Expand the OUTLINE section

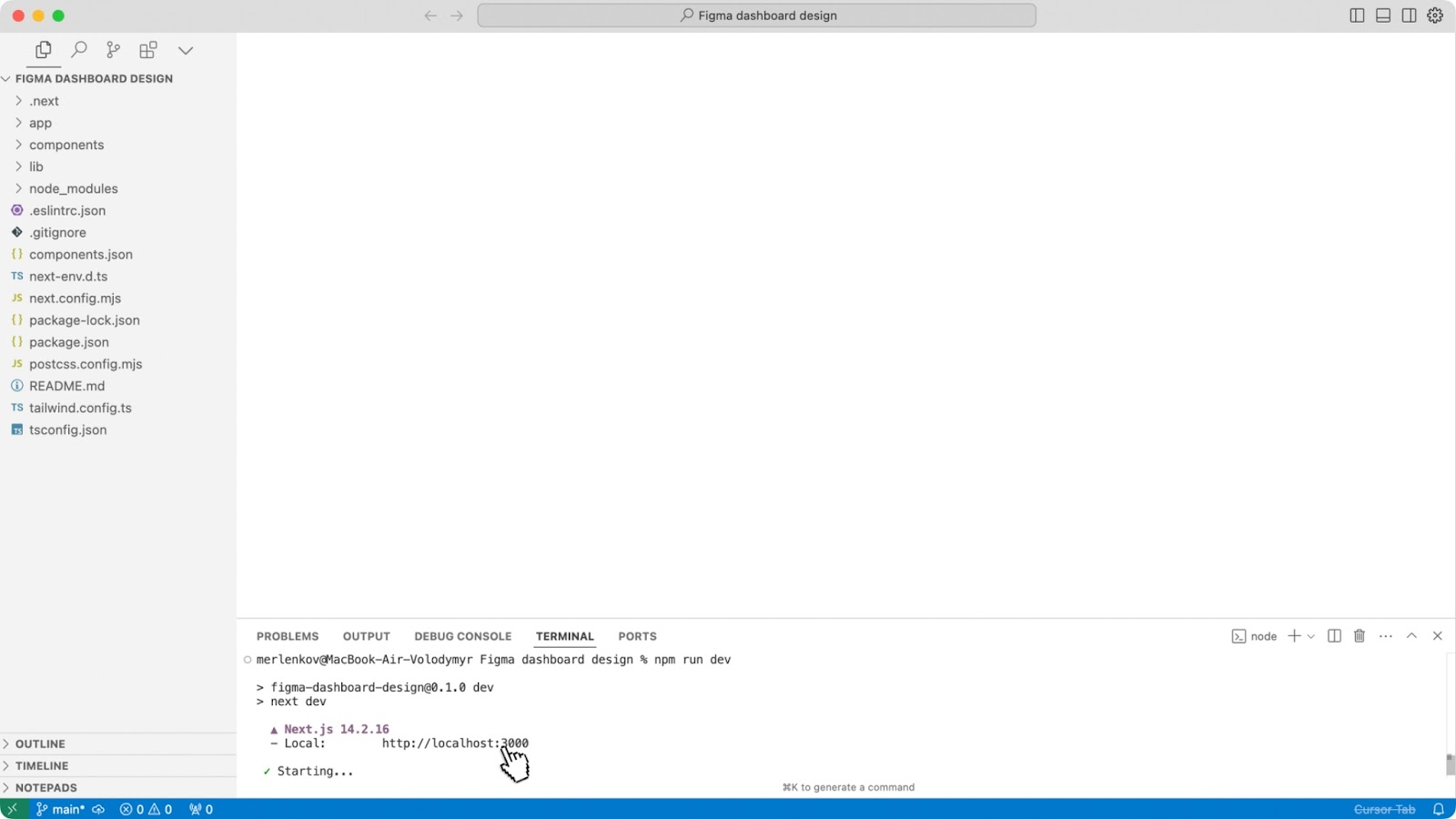click(x=40, y=743)
